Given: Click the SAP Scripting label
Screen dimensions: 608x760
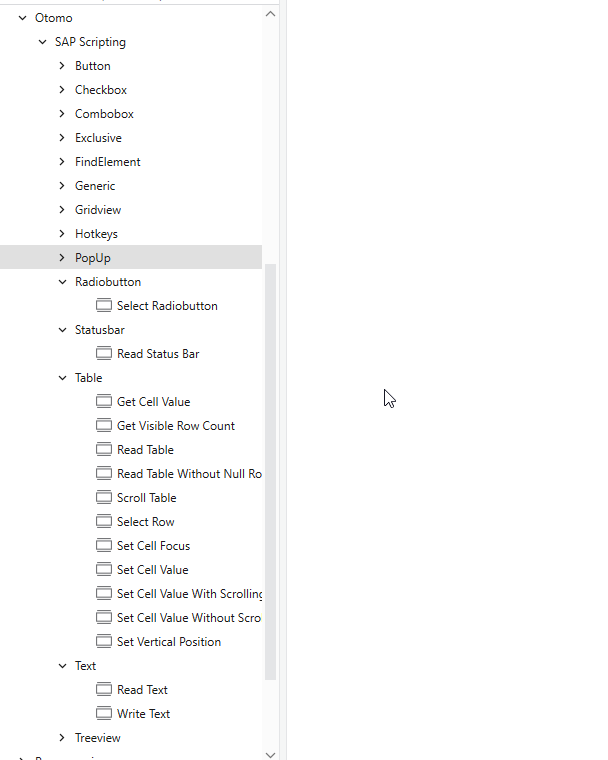Looking at the screenshot, I should (90, 42).
